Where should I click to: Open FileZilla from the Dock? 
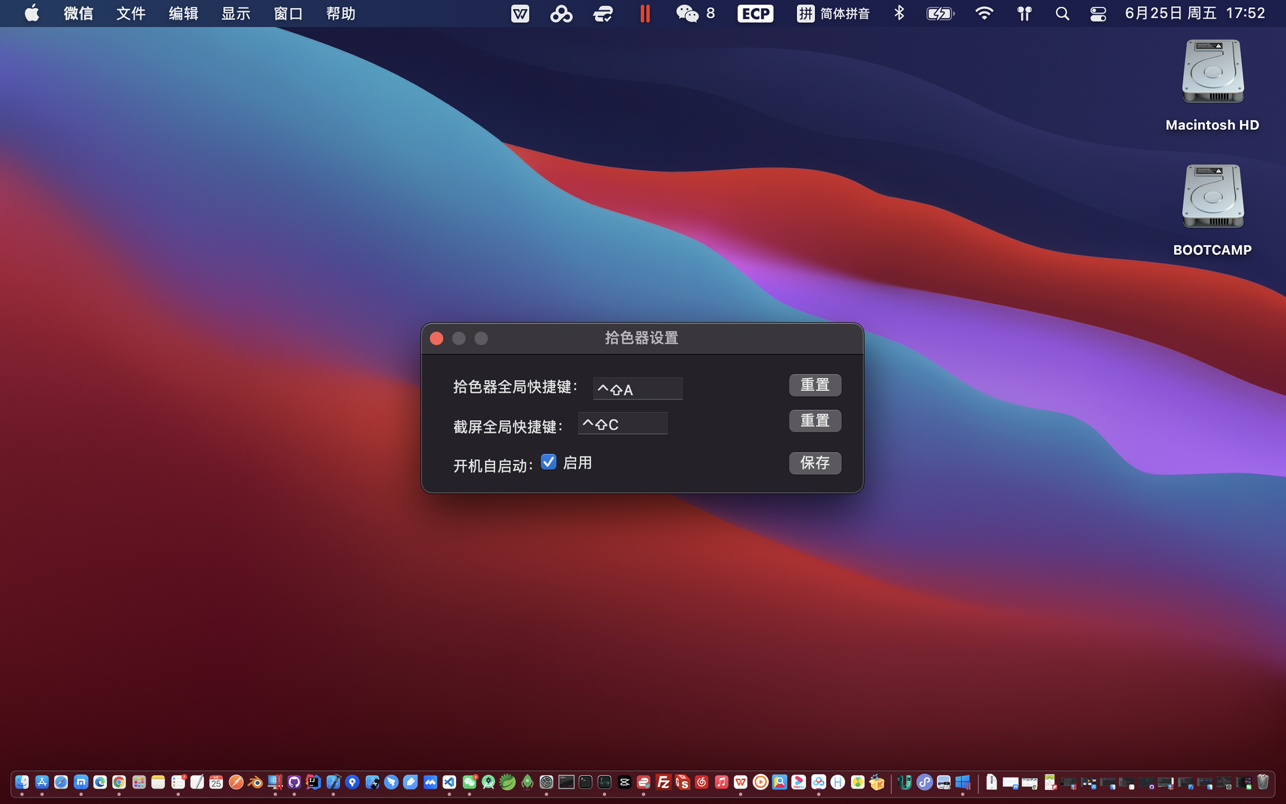[663, 782]
